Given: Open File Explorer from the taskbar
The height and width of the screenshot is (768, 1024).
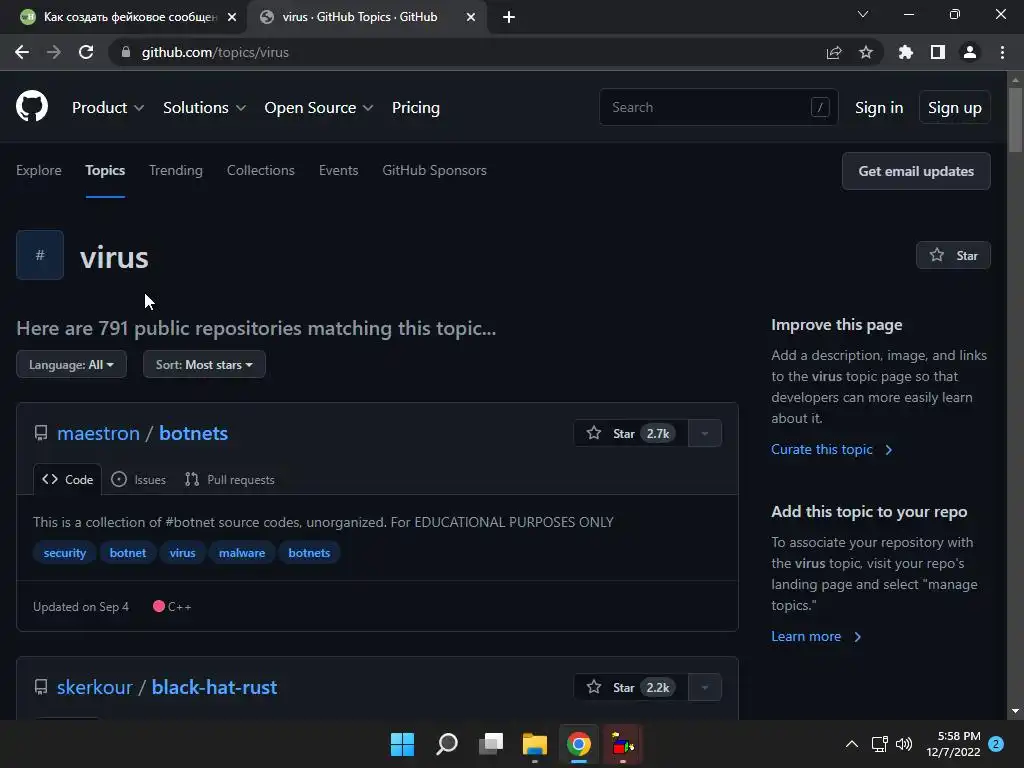Looking at the screenshot, I should point(535,744).
